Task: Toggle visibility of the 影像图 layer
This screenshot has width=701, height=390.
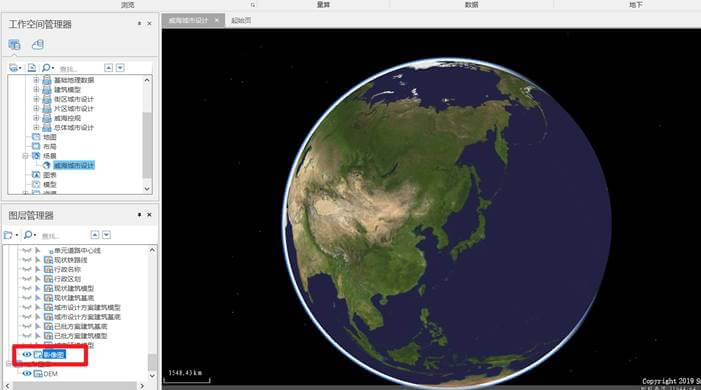Action: tap(27, 354)
